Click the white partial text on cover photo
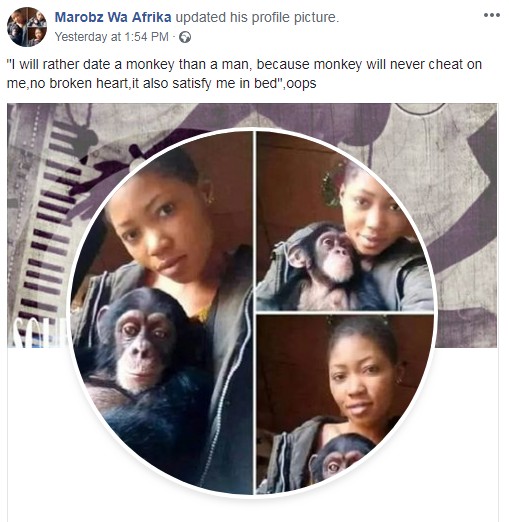 click(39, 332)
